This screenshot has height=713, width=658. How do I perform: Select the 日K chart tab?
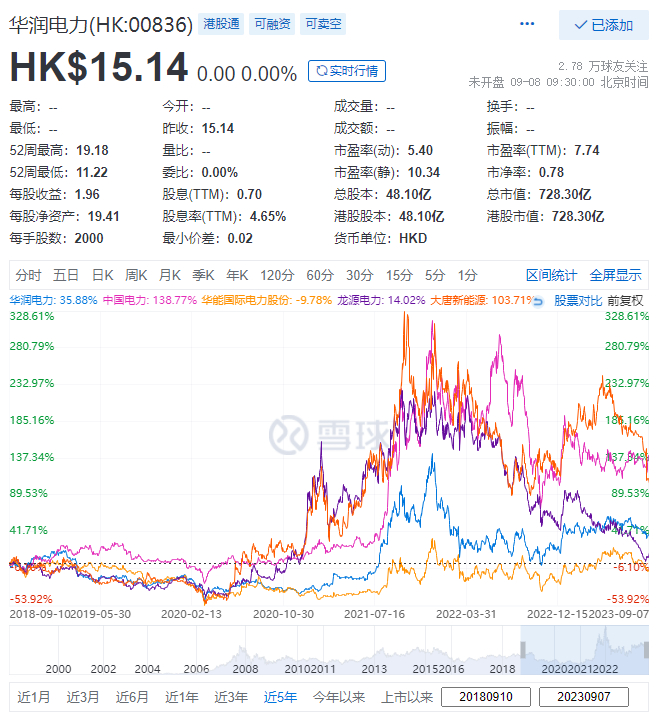[x=103, y=275]
